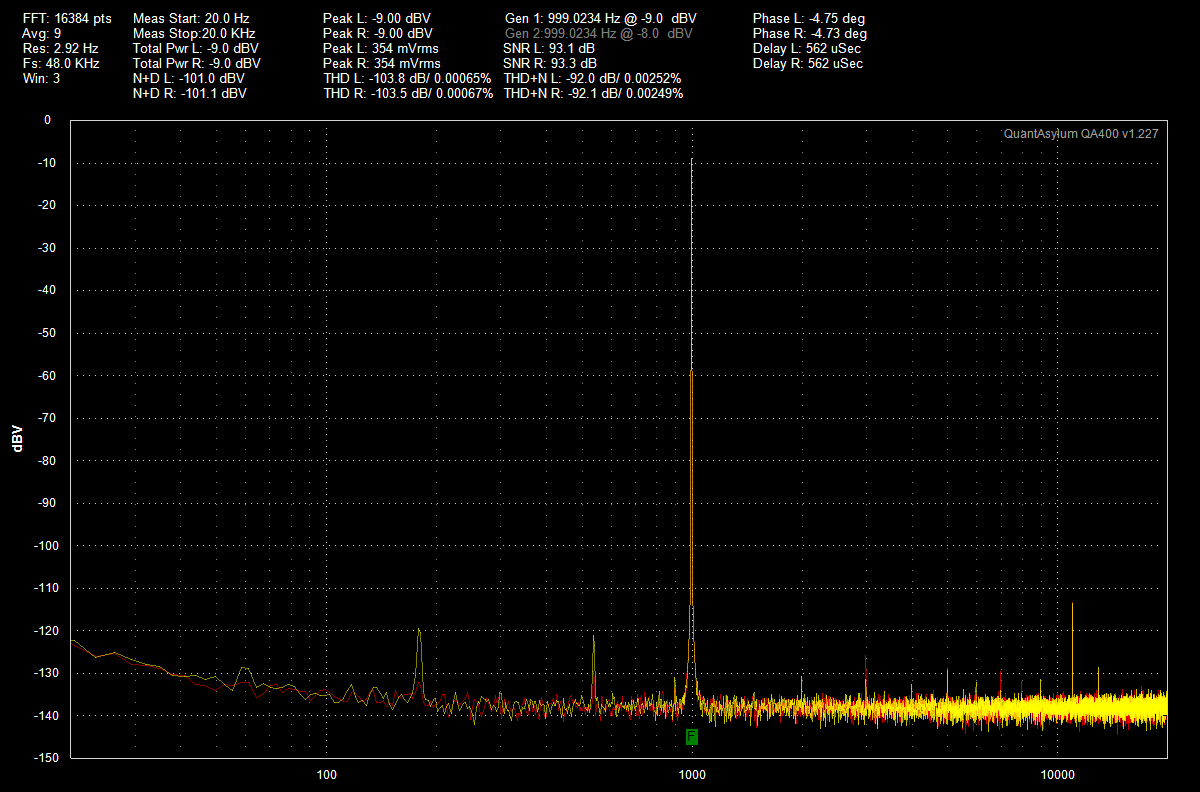1200x792 pixels.
Task: Select the 'Fs: 48.0 KHz' sample rate text
Action: coord(61,63)
